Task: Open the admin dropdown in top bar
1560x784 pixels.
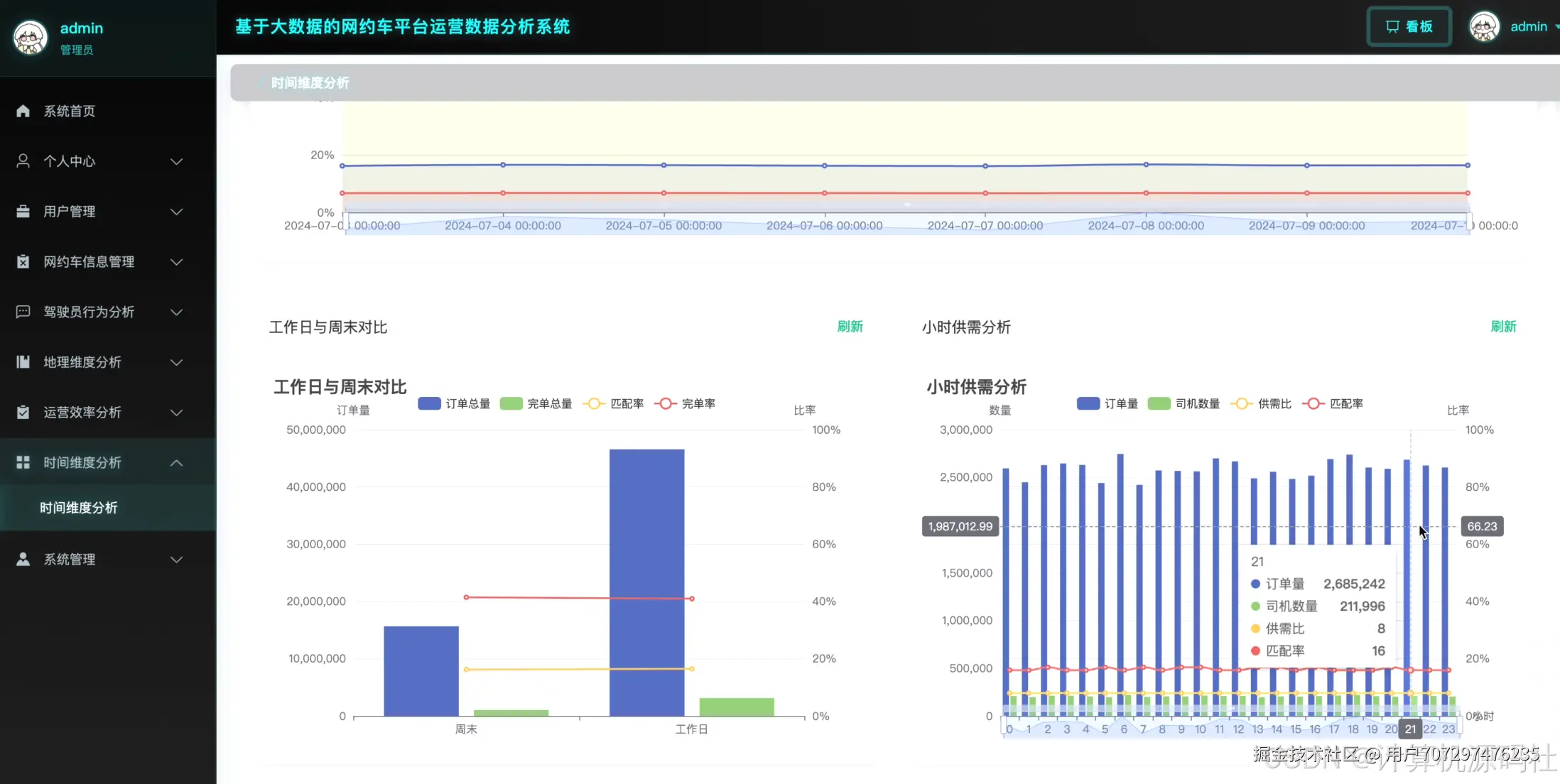Action: [x=1527, y=26]
